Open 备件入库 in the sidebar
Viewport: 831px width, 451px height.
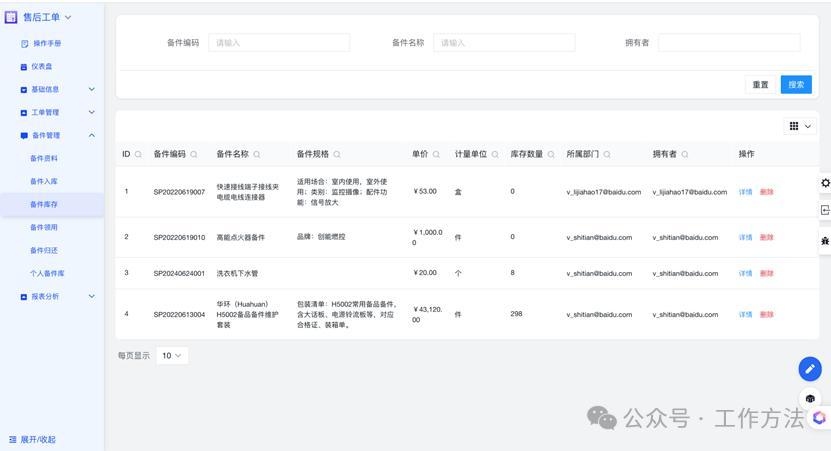pos(44,181)
